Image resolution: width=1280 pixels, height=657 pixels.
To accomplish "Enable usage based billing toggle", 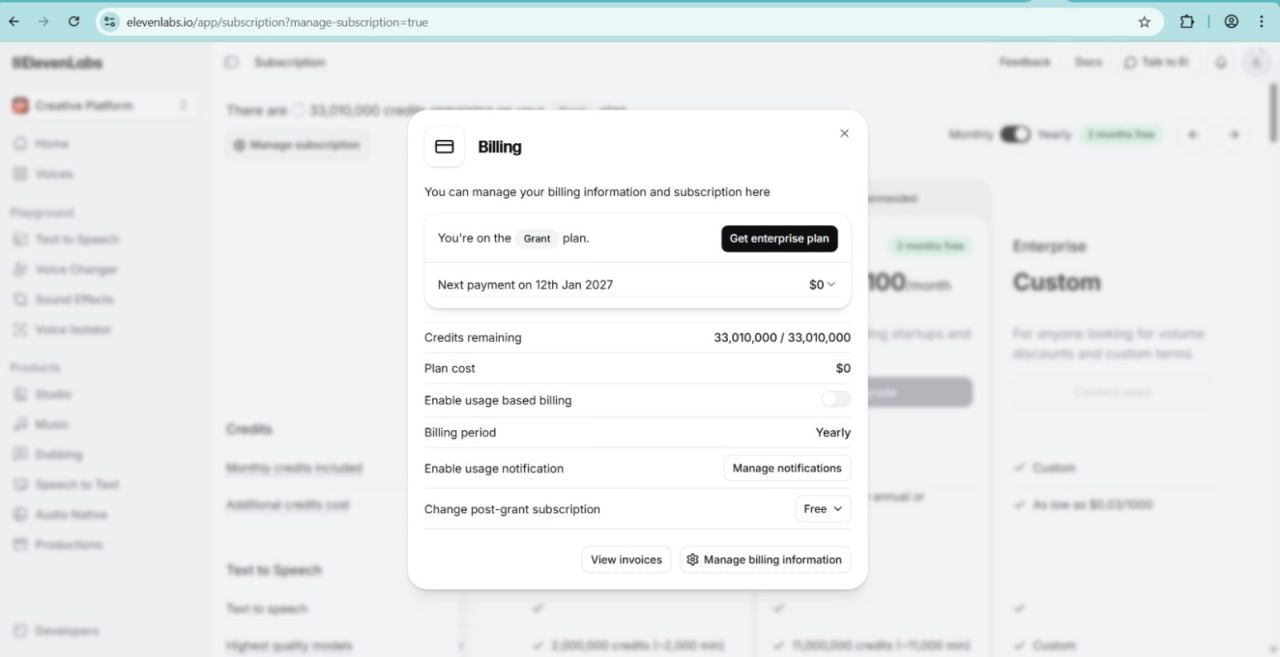I will [x=836, y=399].
